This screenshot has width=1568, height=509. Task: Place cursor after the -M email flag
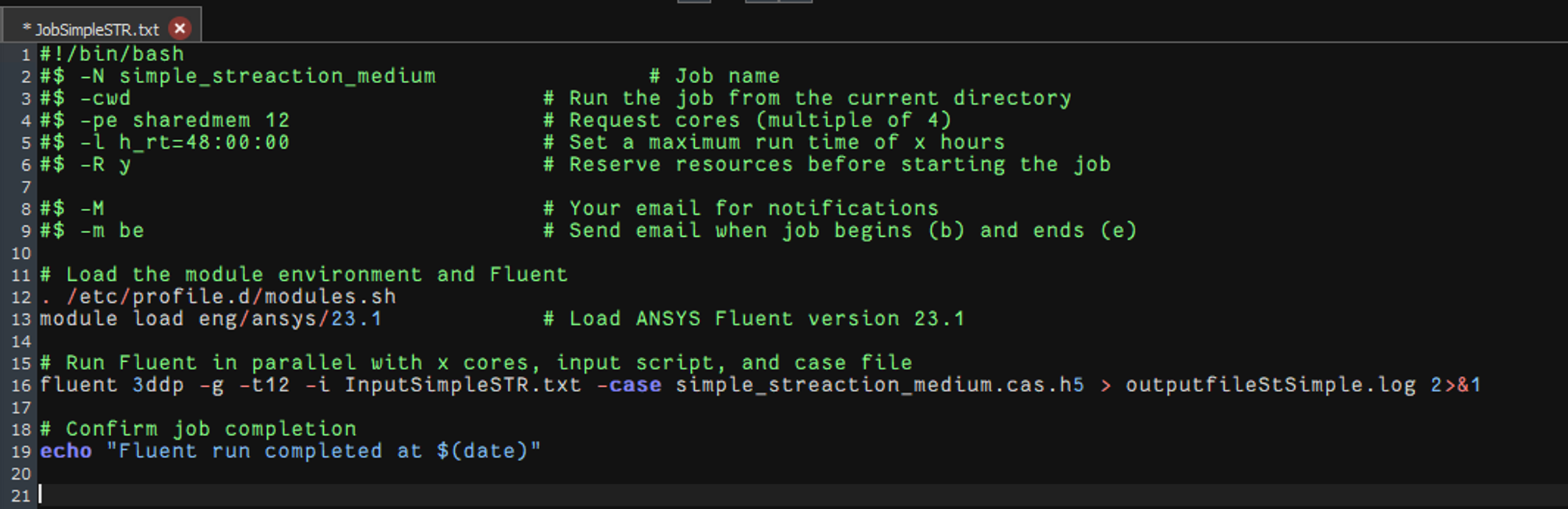(x=105, y=209)
